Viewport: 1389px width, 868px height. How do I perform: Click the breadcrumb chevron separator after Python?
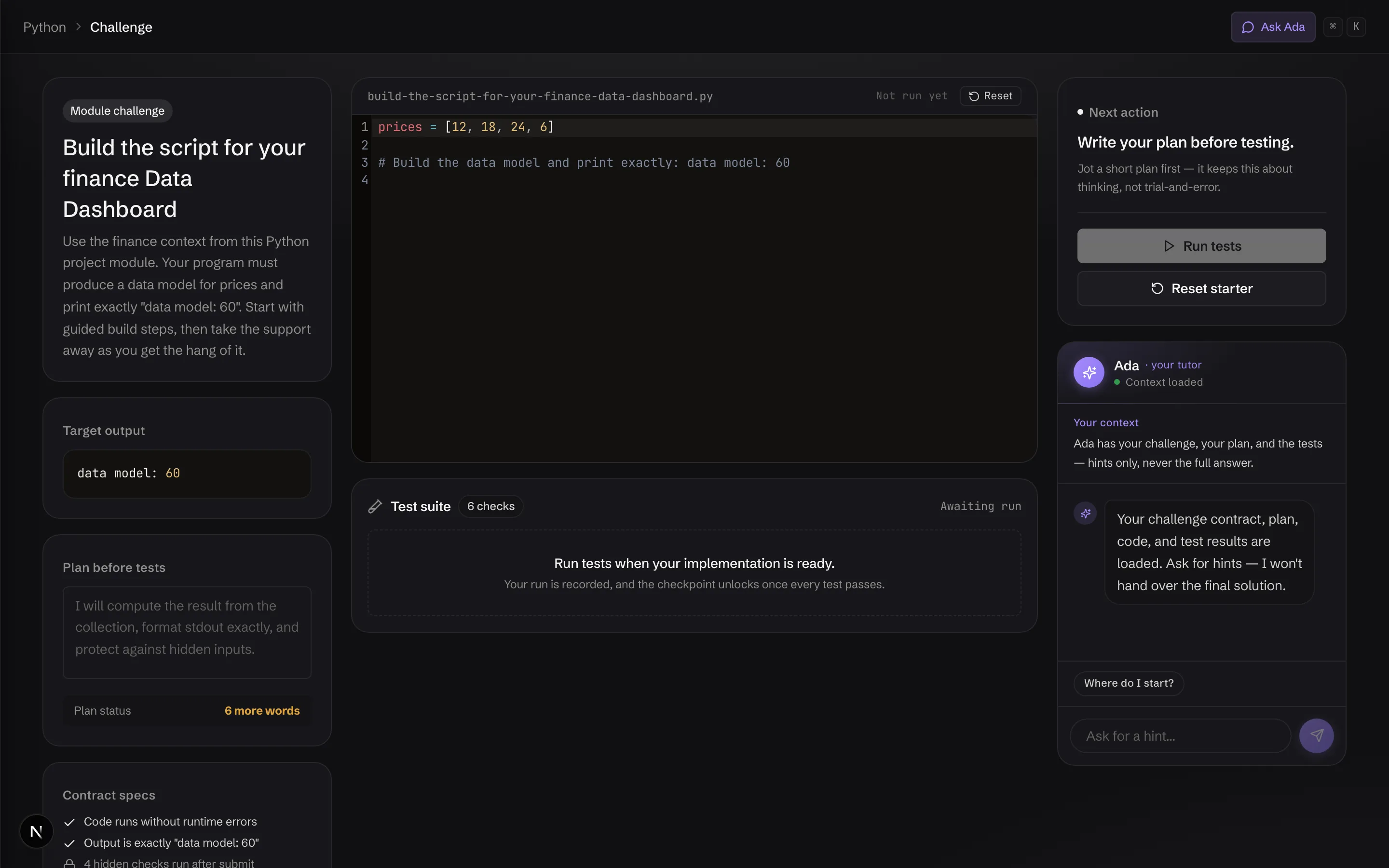[78, 27]
